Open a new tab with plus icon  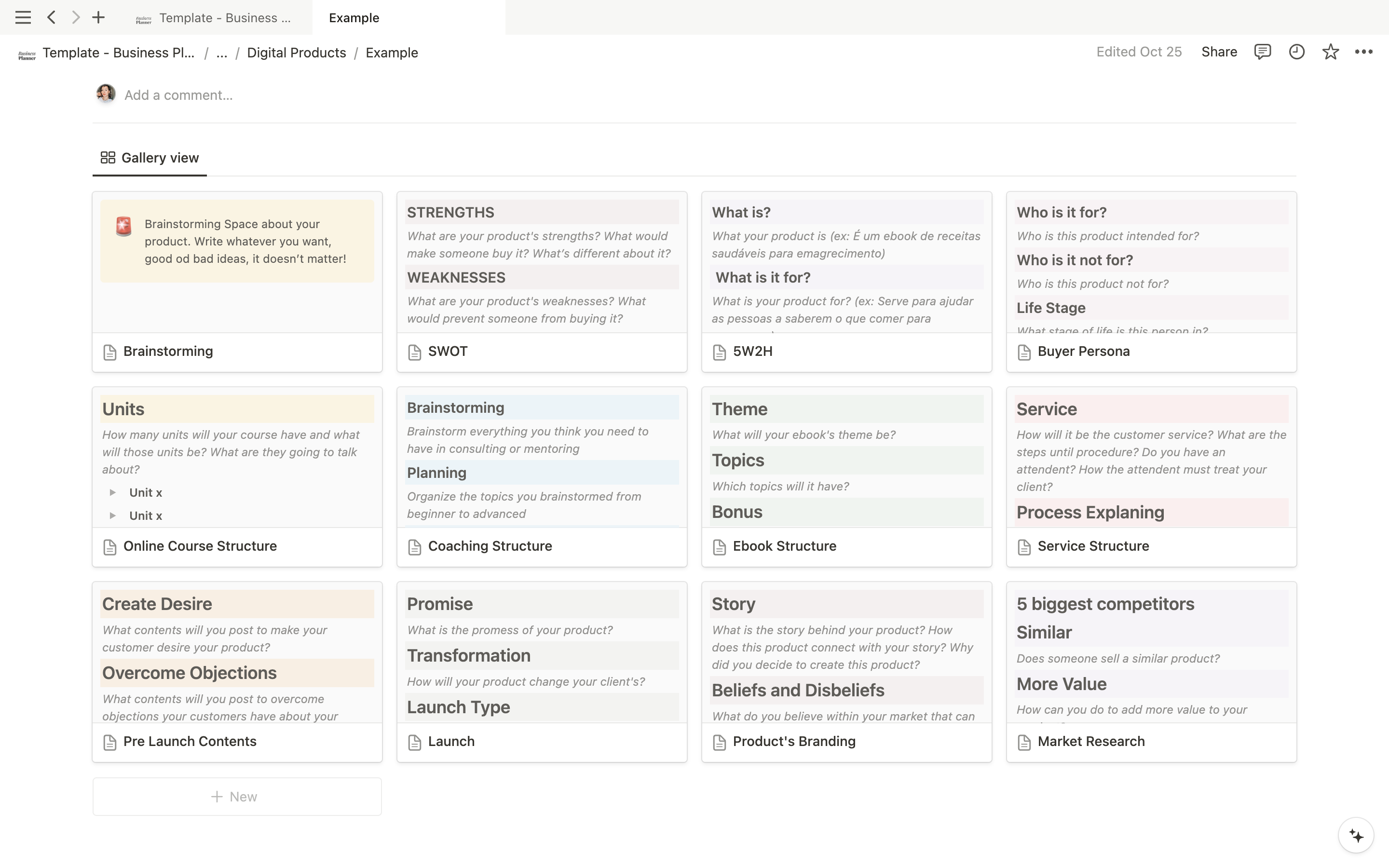[99, 17]
